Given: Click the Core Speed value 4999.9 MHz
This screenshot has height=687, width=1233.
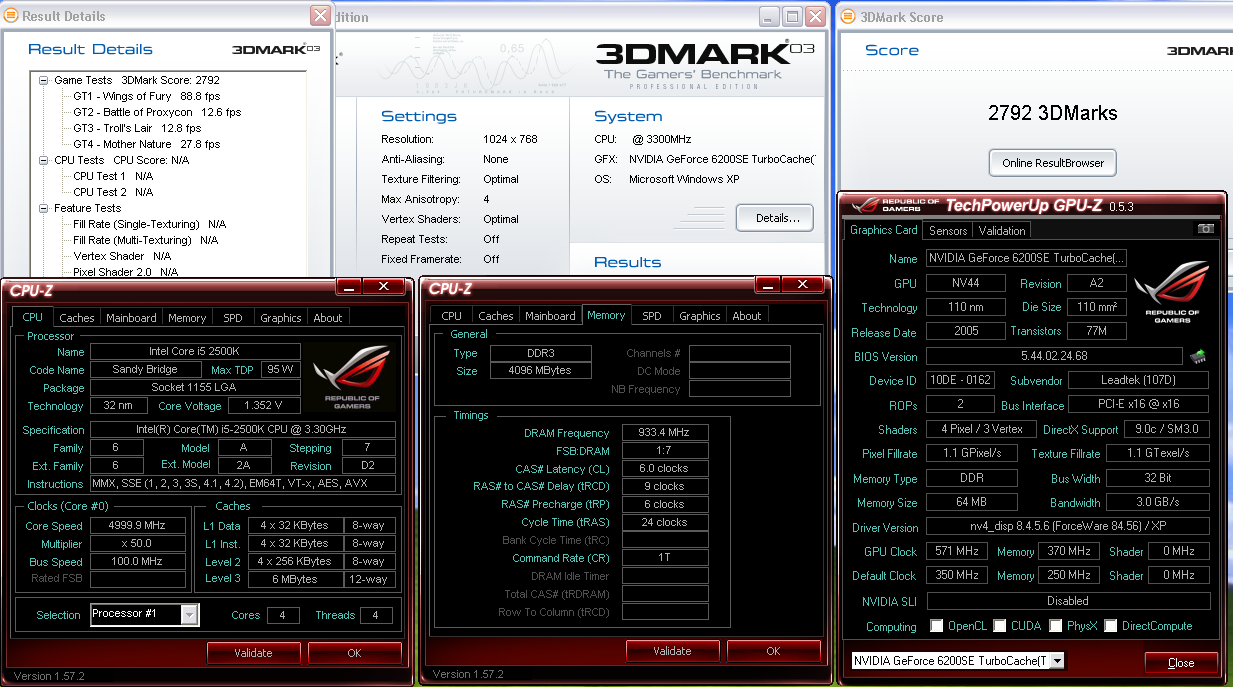Looking at the screenshot, I should (x=137, y=526).
